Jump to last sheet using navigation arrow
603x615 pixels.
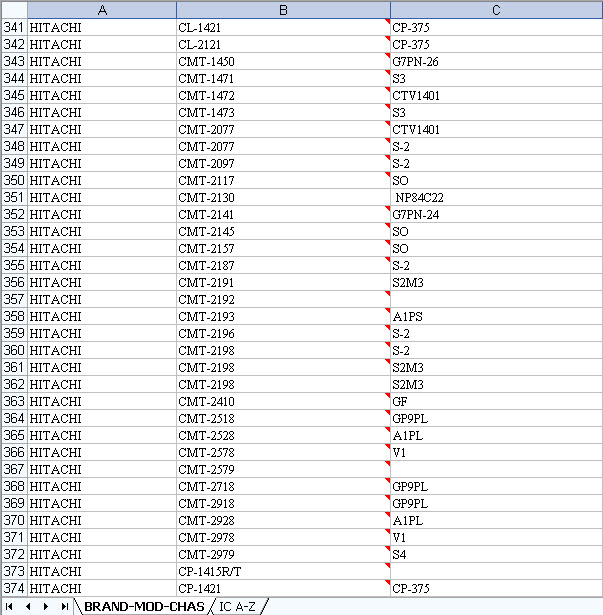coord(63,607)
